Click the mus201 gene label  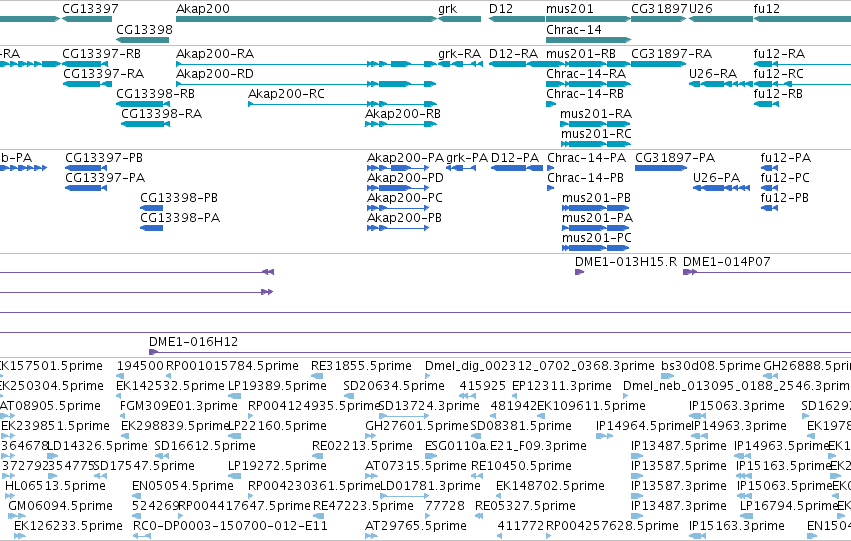click(x=570, y=9)
